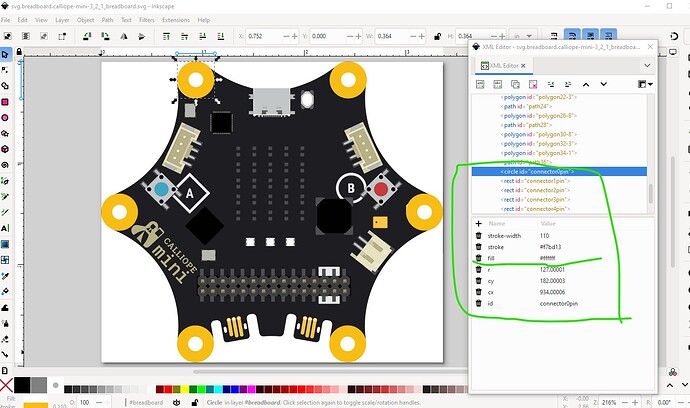This screenshot has width=690, height=408.
Task: Pick the black swatch in palette
Action: coord(22,385)
